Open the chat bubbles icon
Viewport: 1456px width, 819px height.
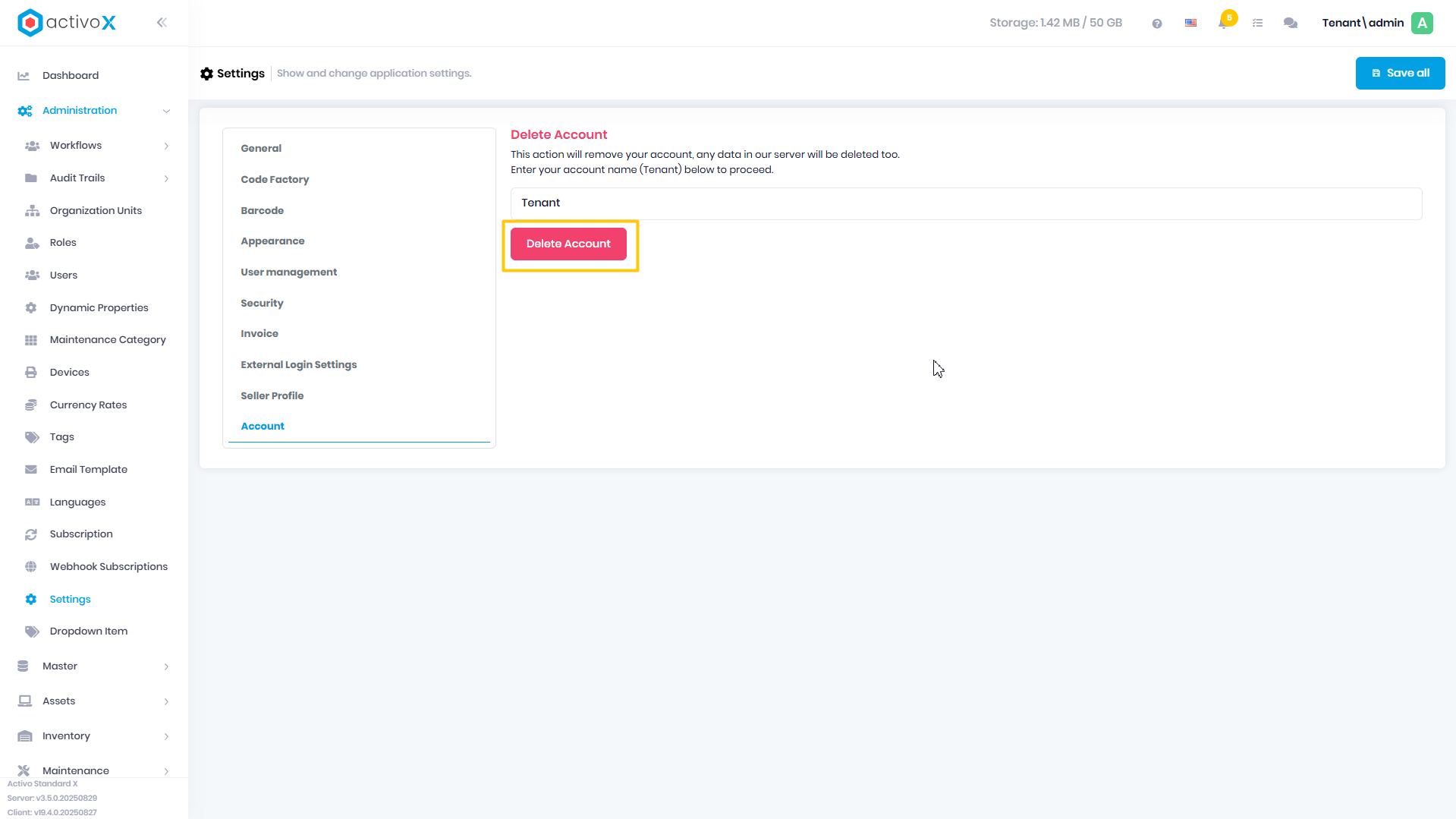[x=1291, y=24]
